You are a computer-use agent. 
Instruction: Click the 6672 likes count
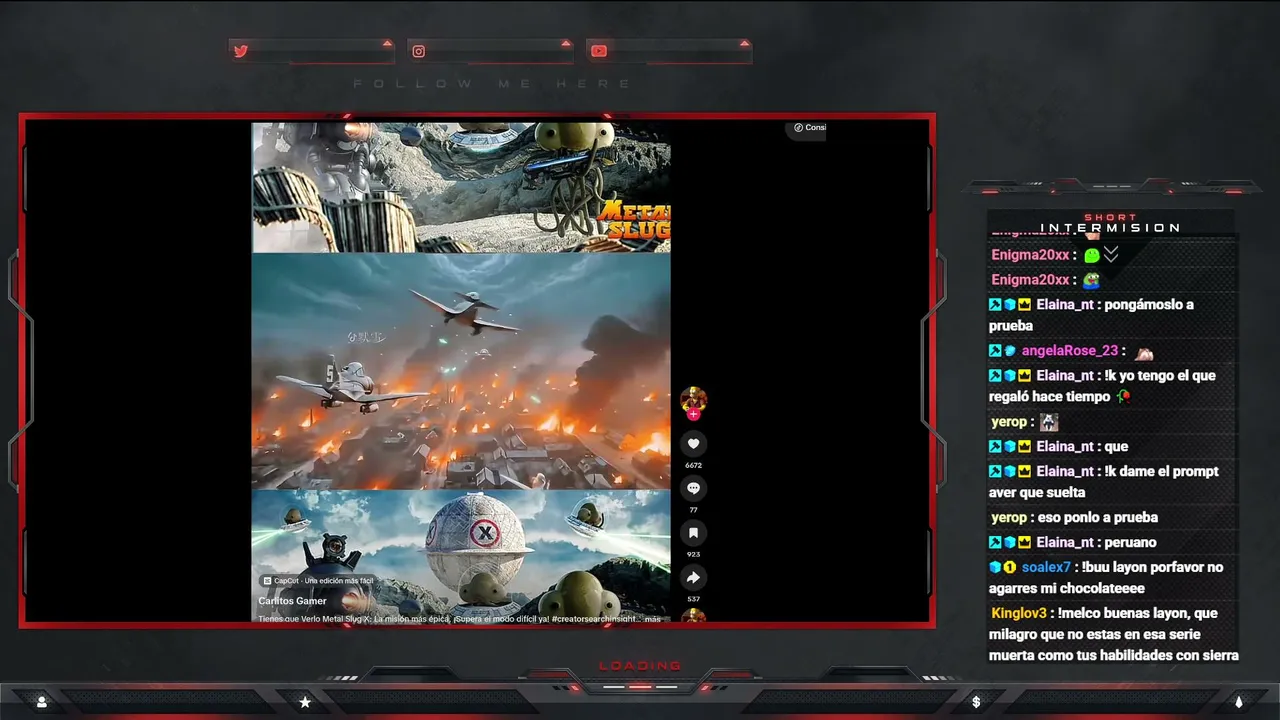[x=693, y=465]
